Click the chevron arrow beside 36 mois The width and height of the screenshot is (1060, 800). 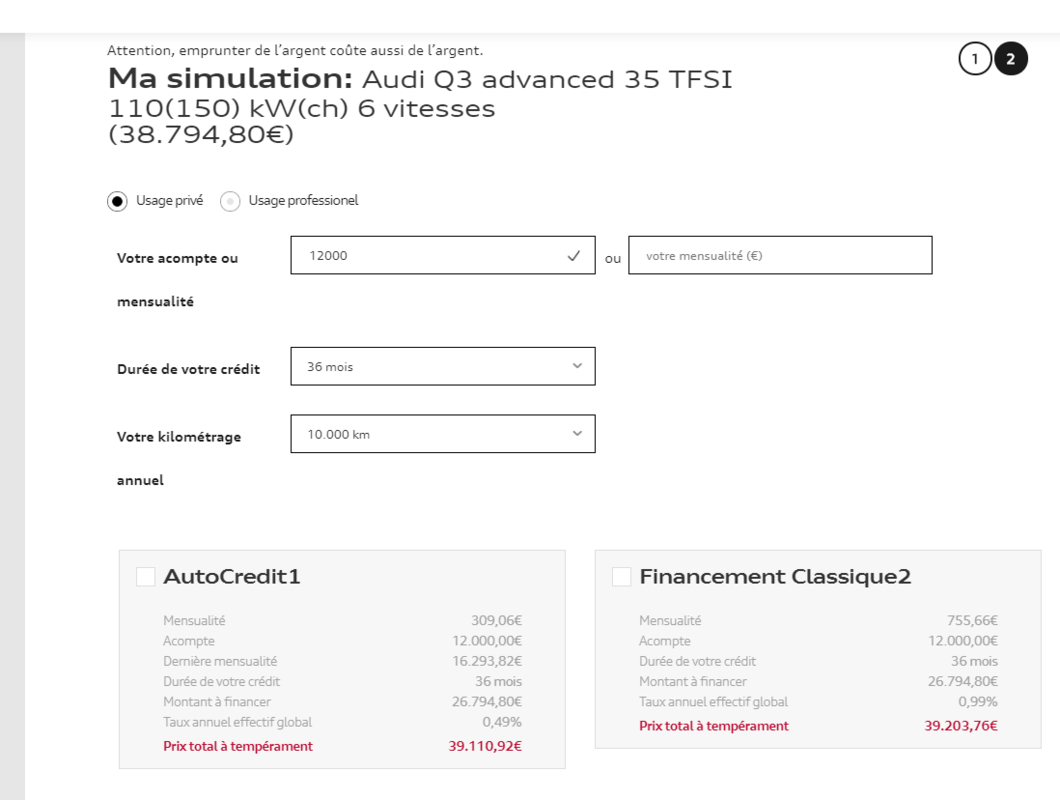click(x=577, y=366)
